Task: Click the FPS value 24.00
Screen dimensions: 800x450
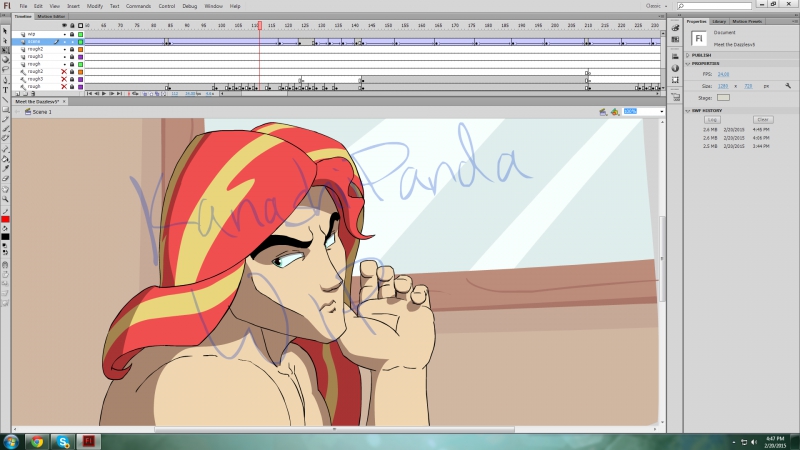Action: pos(723,74)
